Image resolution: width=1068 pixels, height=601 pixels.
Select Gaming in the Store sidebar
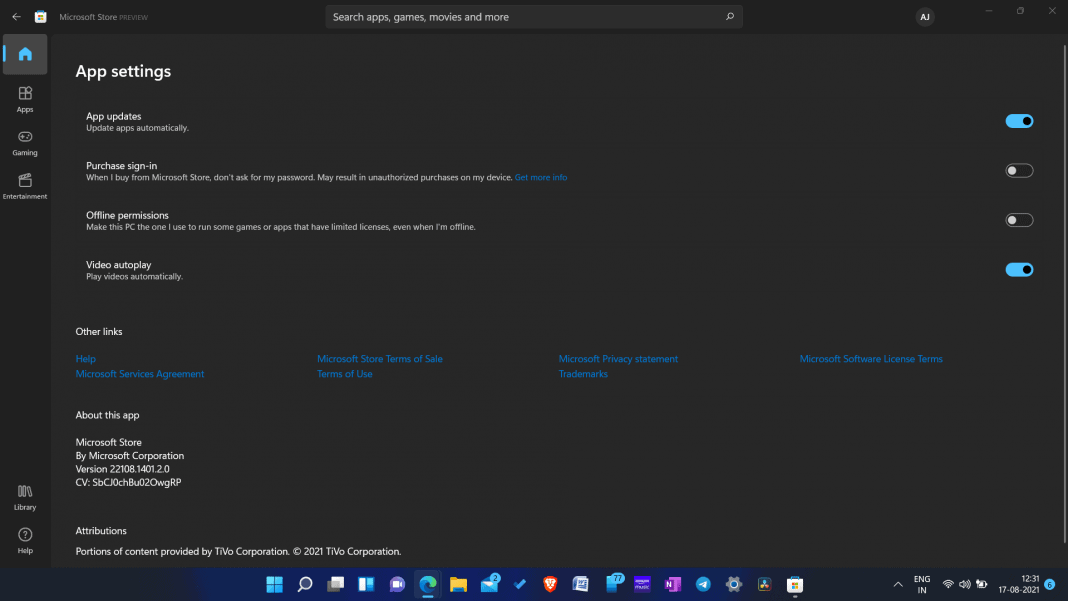tap(24, 142)
